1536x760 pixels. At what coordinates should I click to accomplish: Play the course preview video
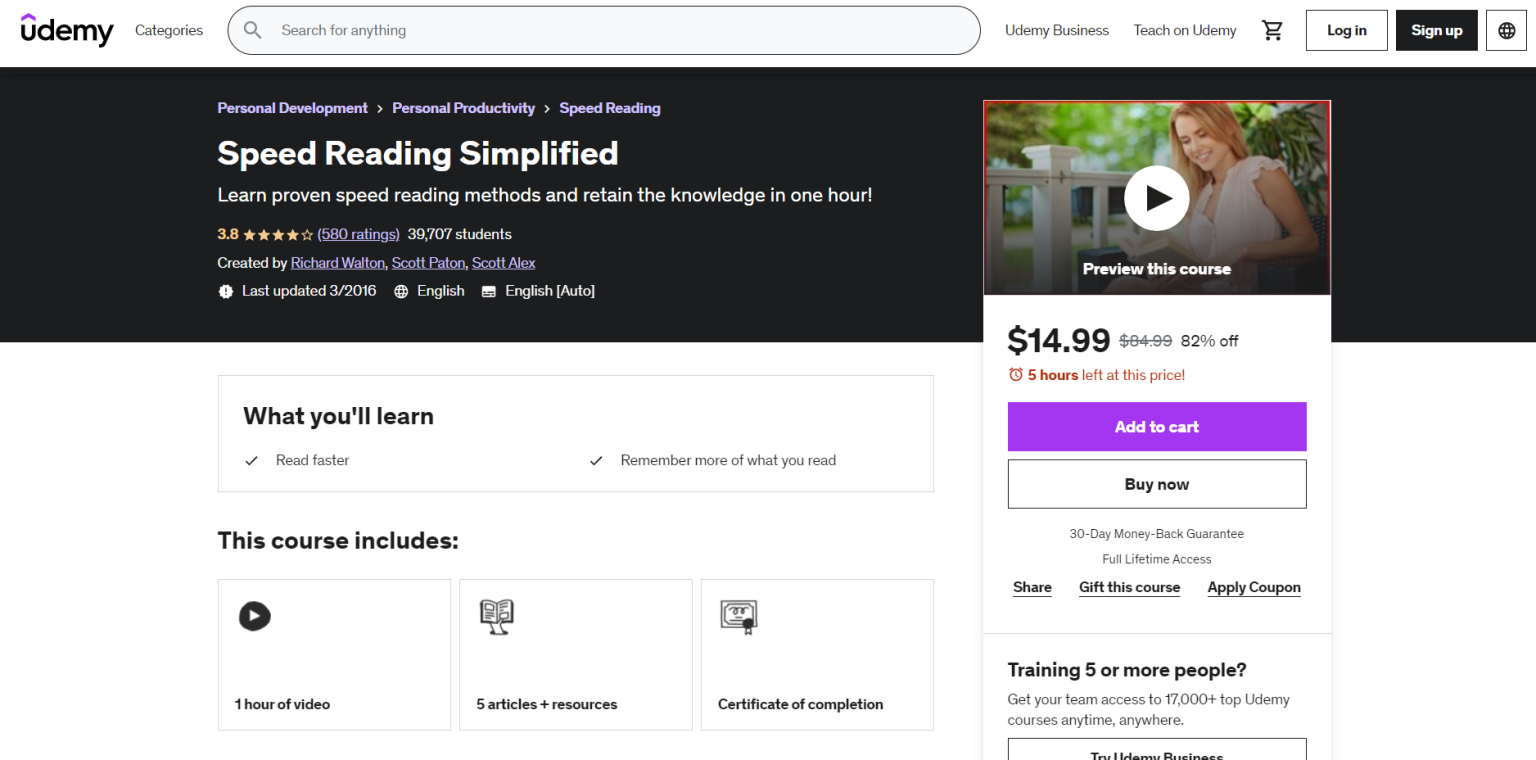pos(1156,198)
